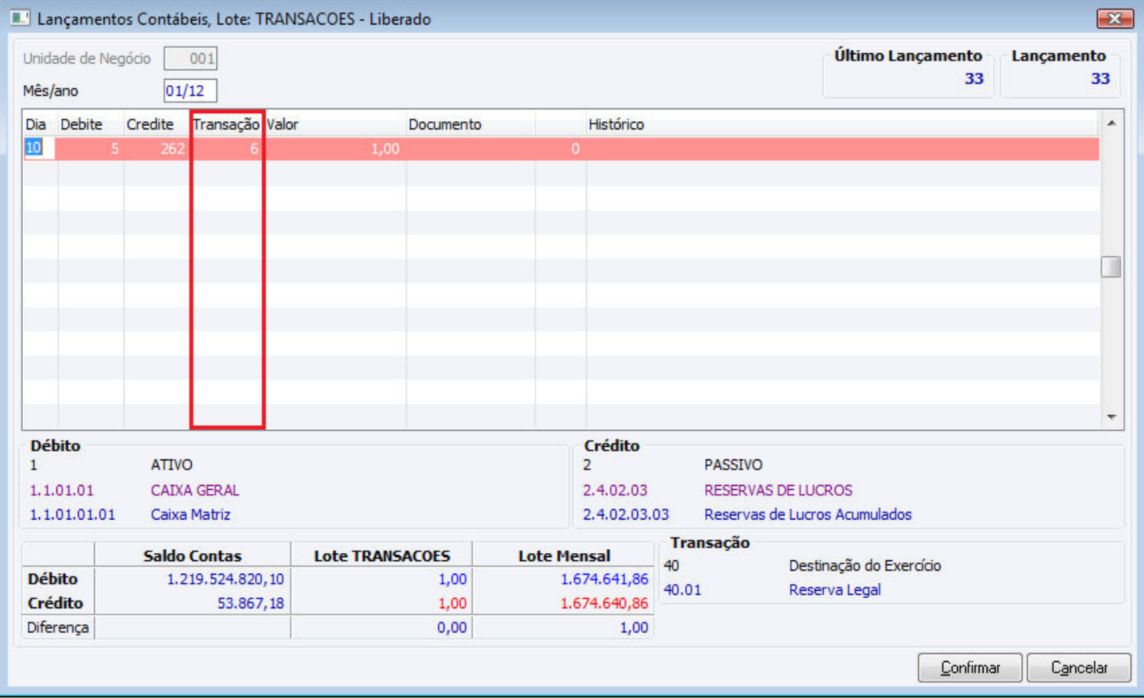Image resolution: width=1144 pixels, height=698 pixels.
Task: Select the Credite cell with value 262
Action: point(156,149)
